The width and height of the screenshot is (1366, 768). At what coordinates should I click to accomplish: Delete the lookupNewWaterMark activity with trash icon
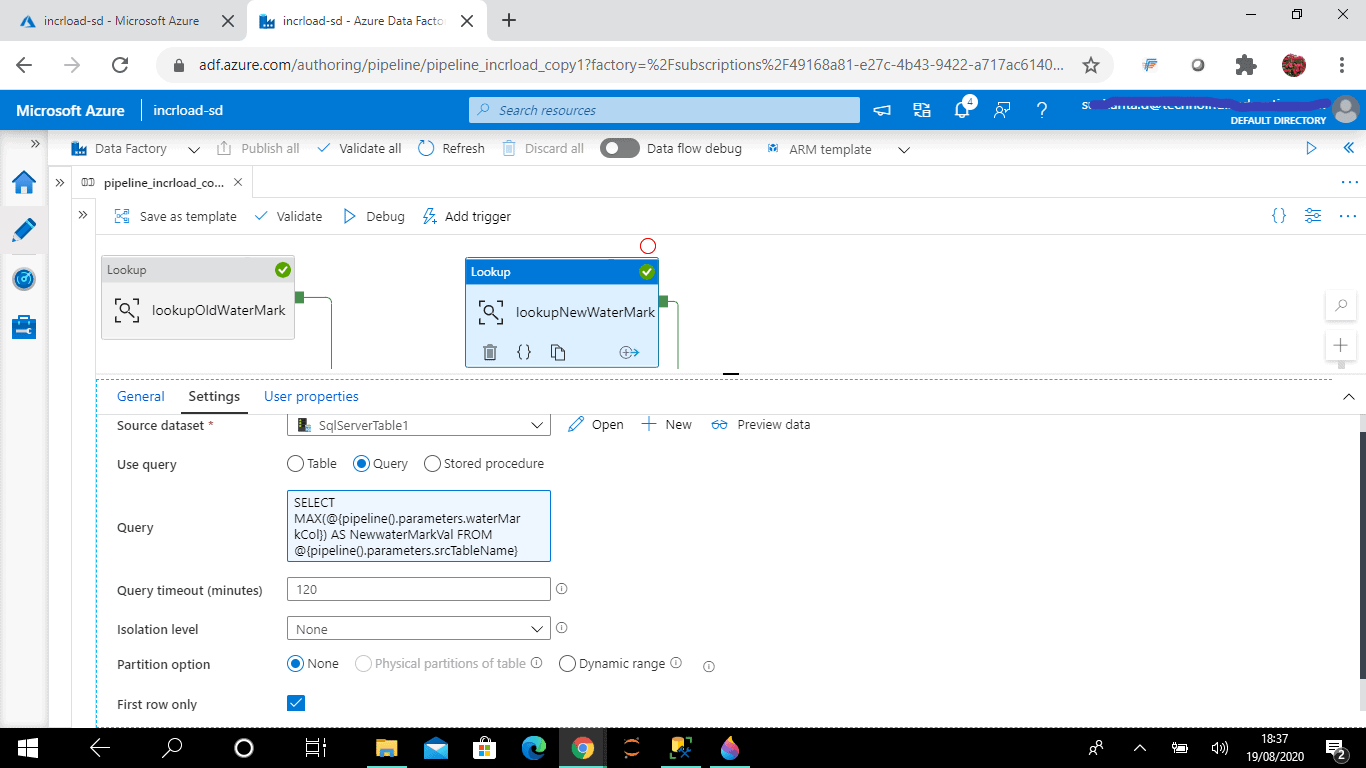[x=490, y=352]
